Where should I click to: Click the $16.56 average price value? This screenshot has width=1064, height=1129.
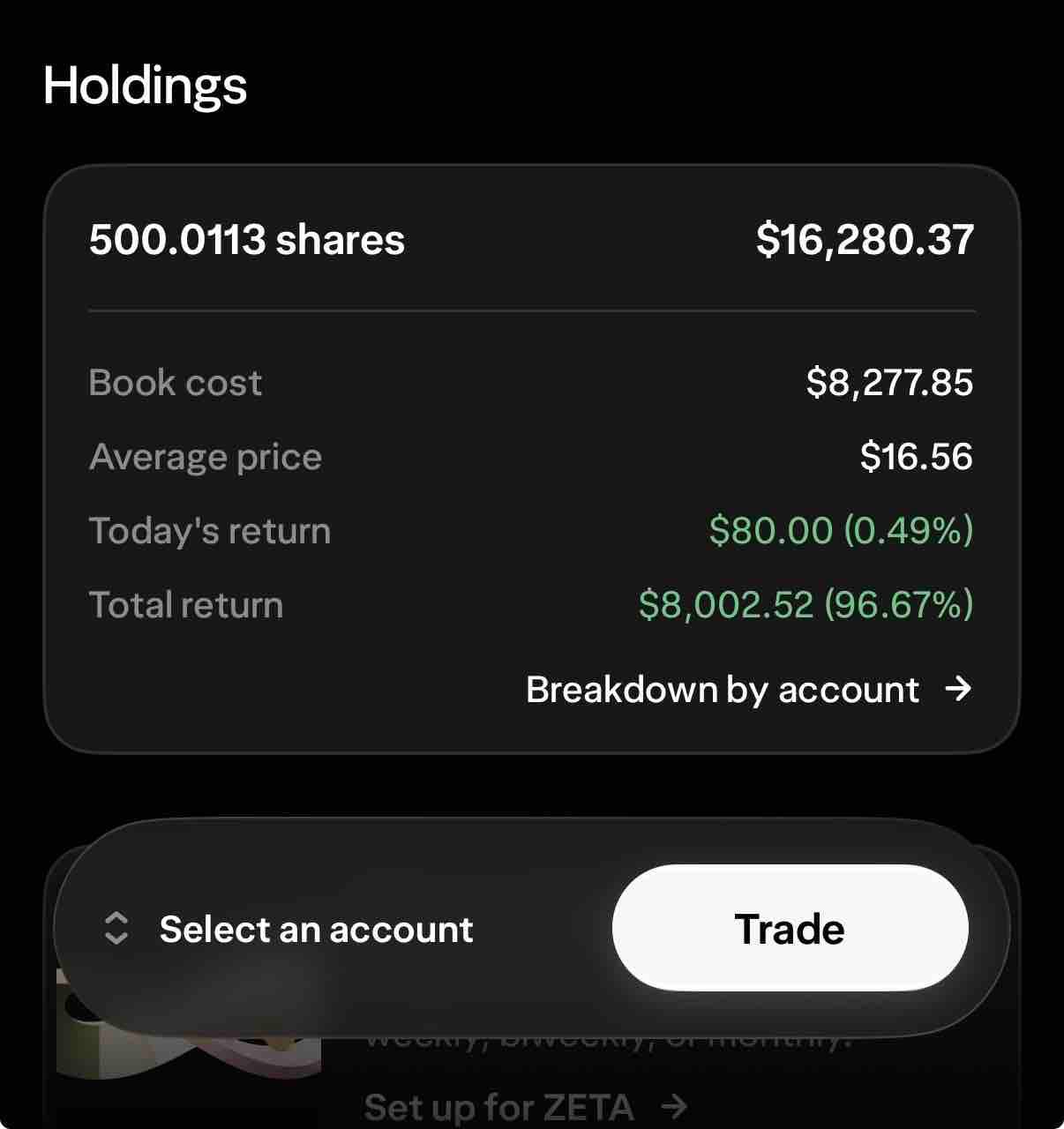[917, 457]
